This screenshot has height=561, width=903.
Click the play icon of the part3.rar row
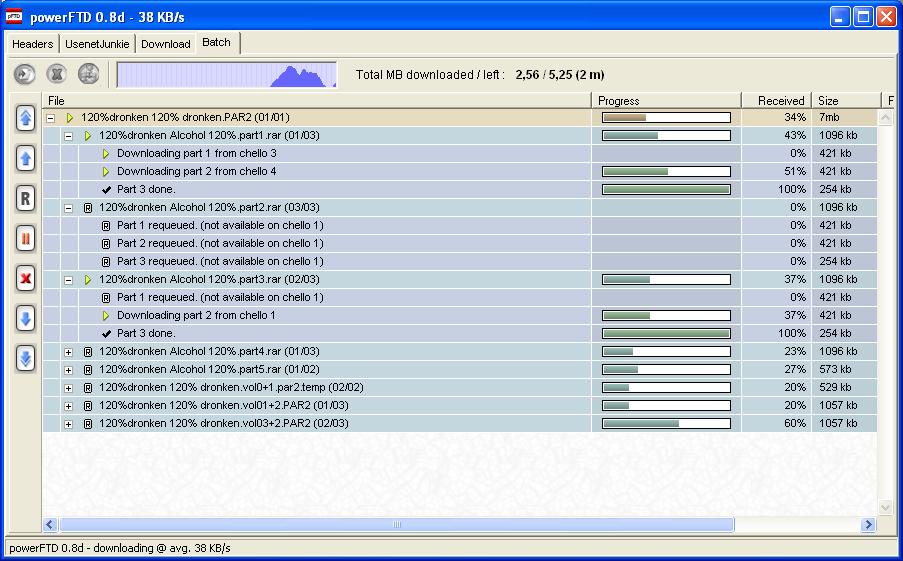tap(88, 280)
